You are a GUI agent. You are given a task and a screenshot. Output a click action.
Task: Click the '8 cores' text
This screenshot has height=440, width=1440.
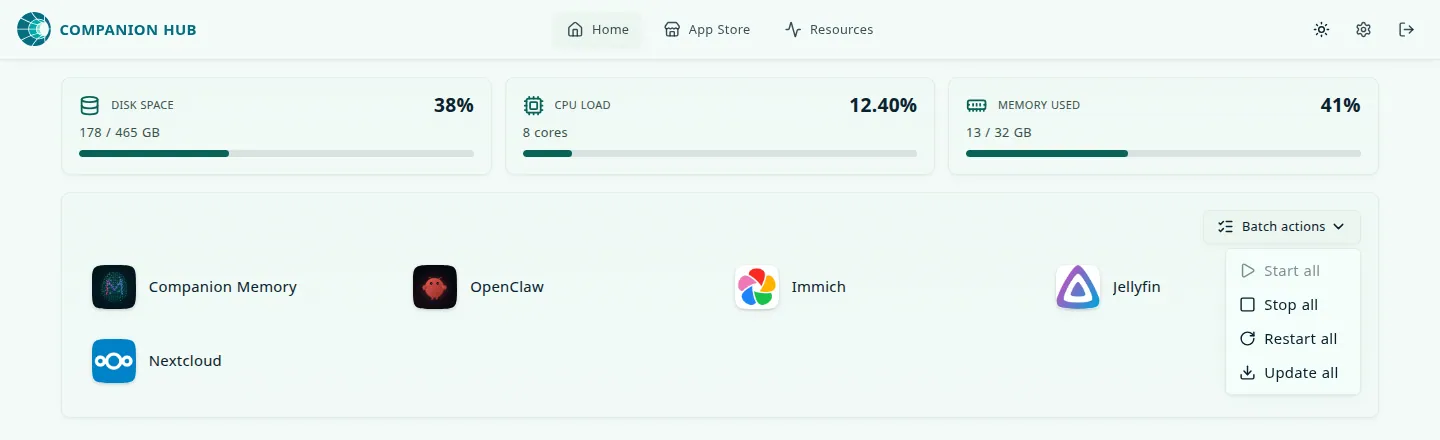point(545,132)
